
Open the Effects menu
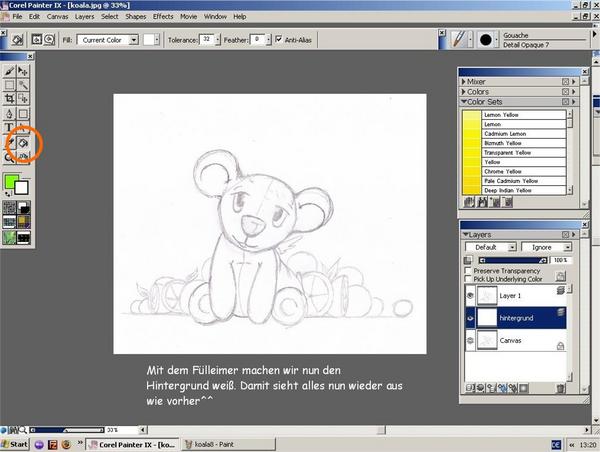163,16
